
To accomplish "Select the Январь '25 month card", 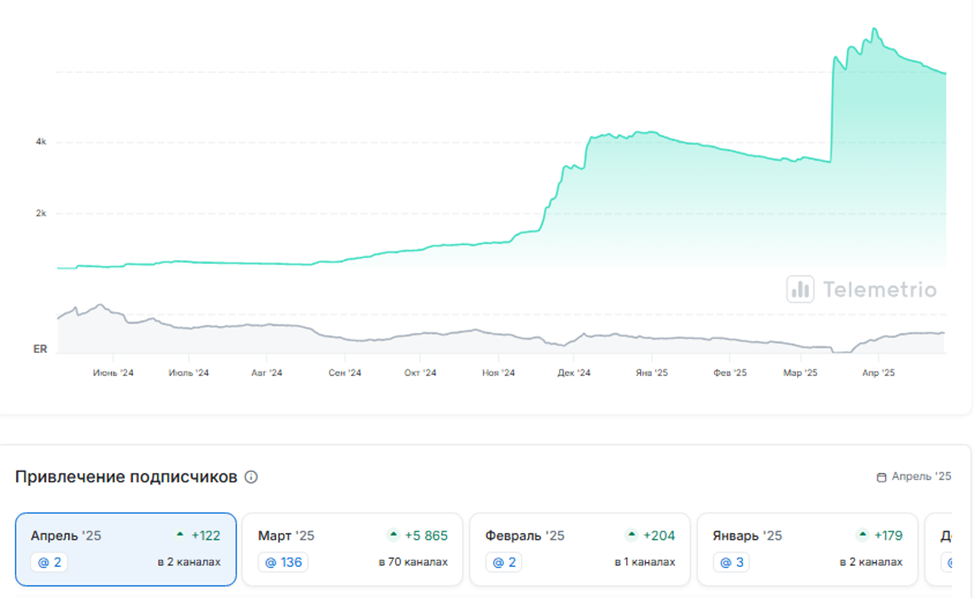I will click(x=807, y=549).
